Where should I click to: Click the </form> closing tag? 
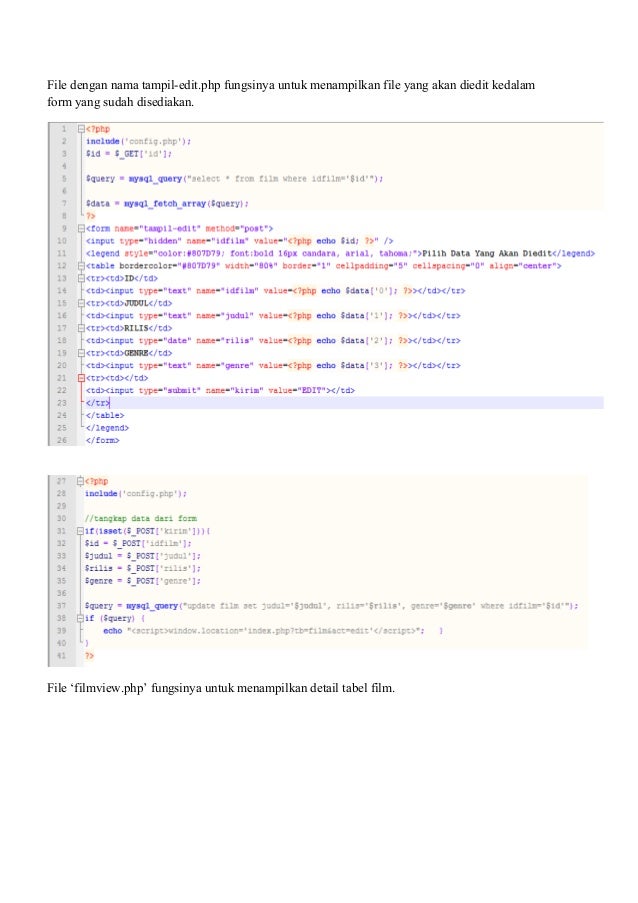point(102,441)
